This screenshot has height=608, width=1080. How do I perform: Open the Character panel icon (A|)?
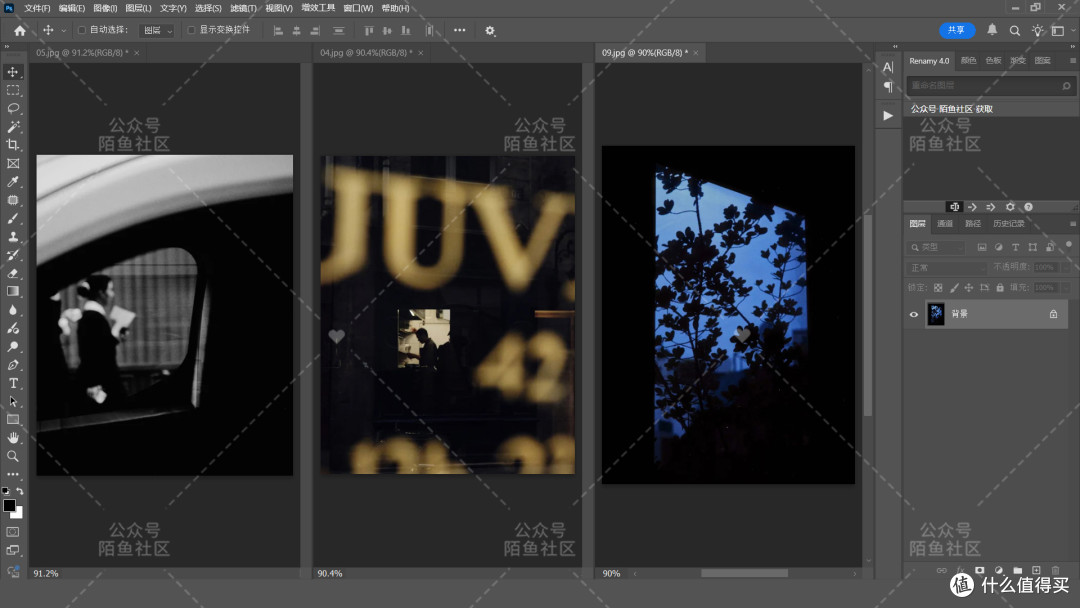(x=888, y=67)
